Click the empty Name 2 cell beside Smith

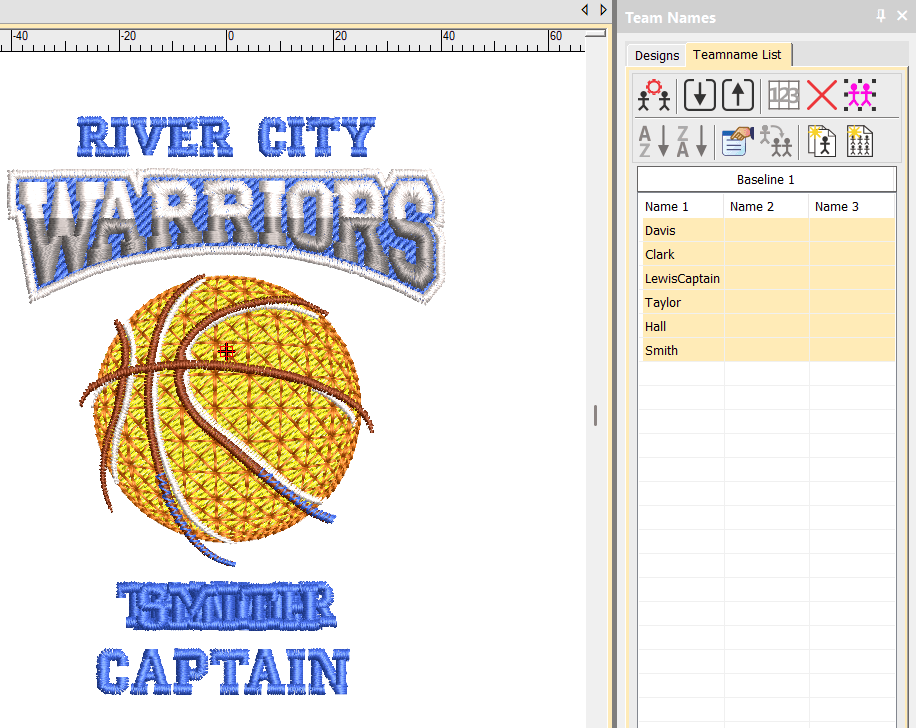[765, 351]
